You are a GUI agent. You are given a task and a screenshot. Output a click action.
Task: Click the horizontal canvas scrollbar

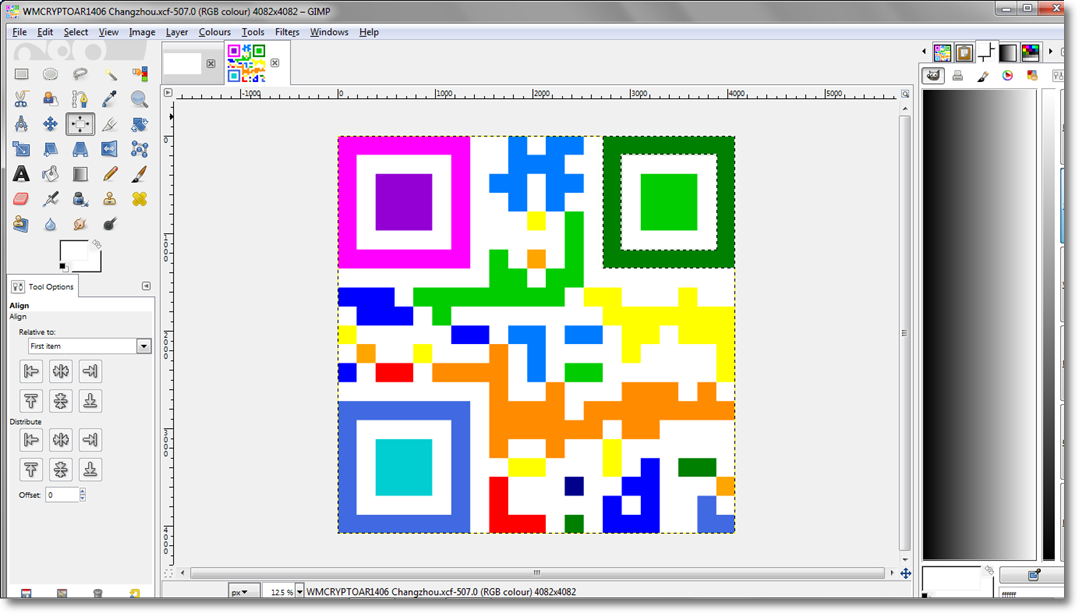(537, 572)
